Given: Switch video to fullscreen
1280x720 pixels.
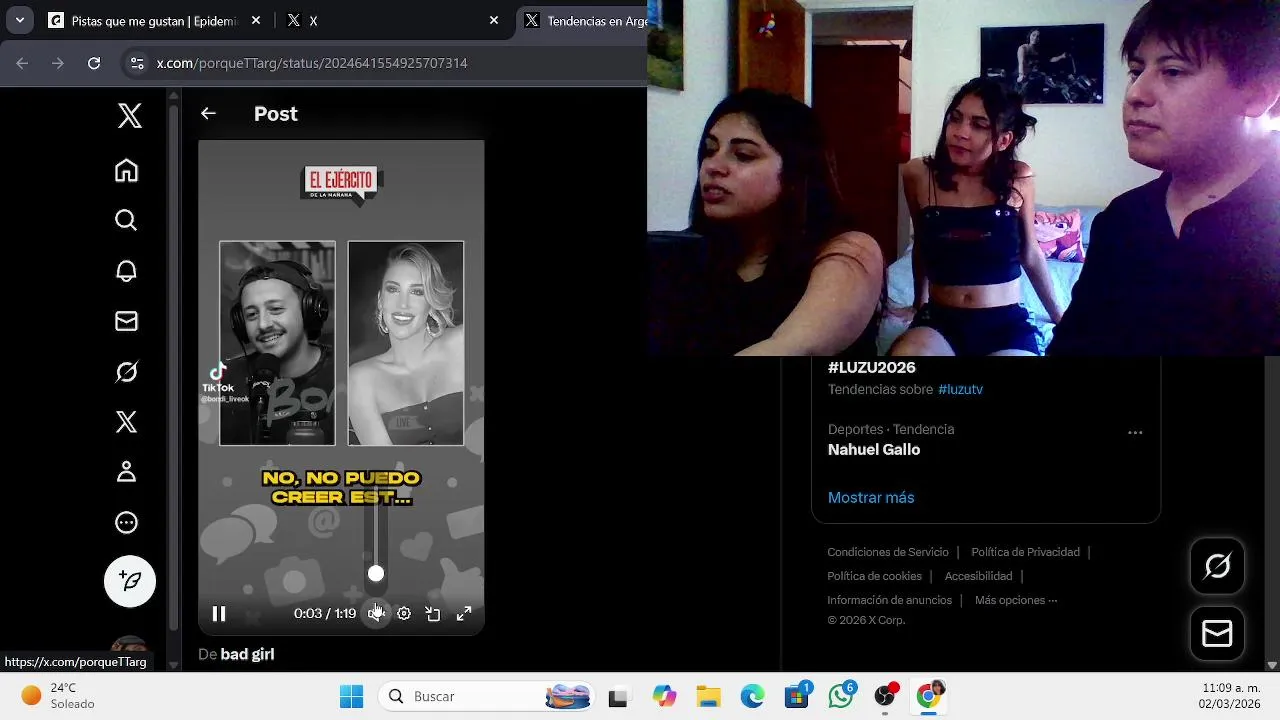Looking at the screenshot, I should coord(464,614).
